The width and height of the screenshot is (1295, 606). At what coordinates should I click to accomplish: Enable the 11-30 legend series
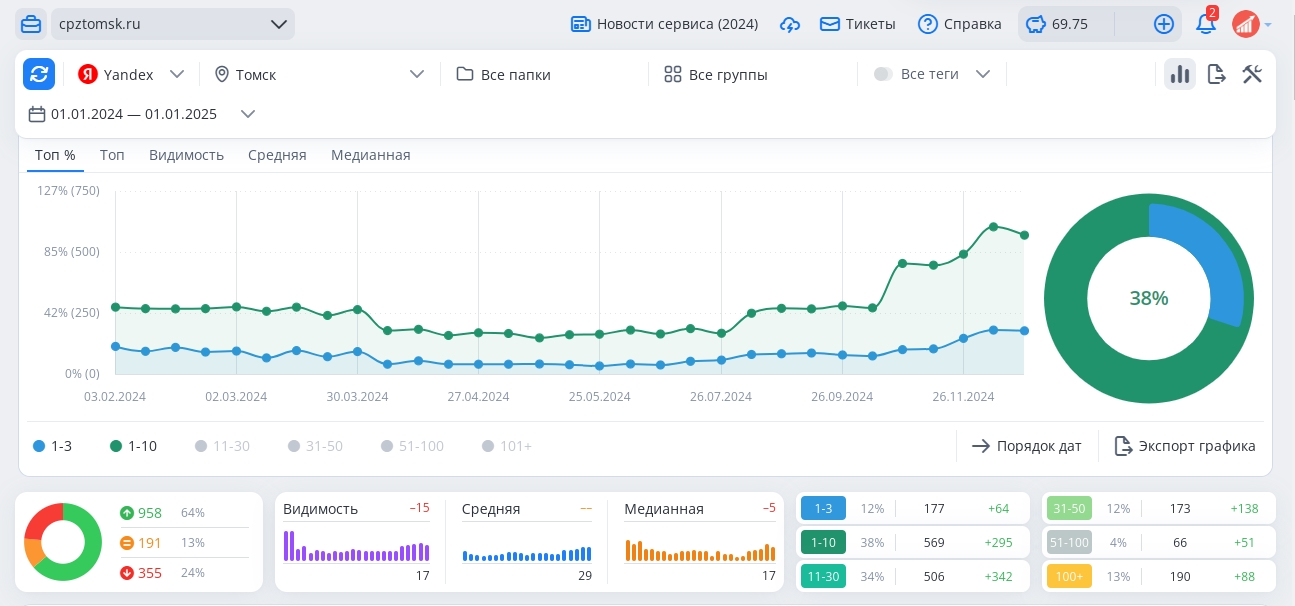pyautogui.click(x=222, y=446)
